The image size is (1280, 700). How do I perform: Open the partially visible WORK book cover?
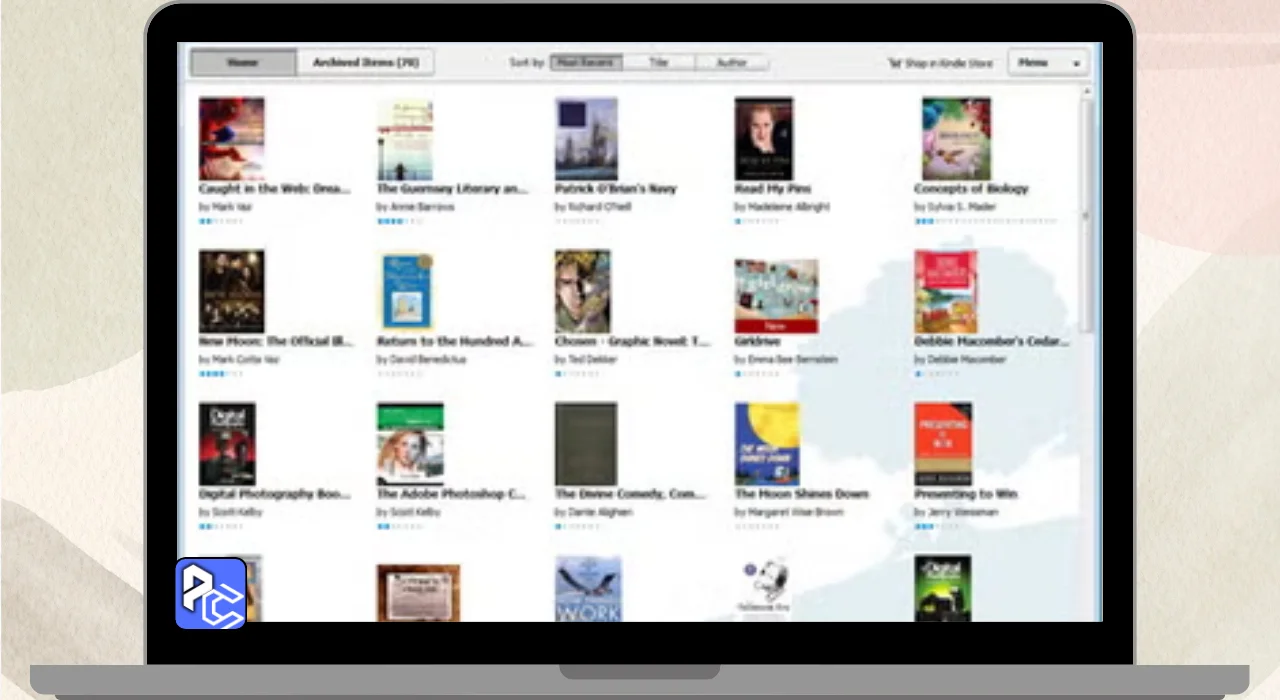click(x=588, y=589)
